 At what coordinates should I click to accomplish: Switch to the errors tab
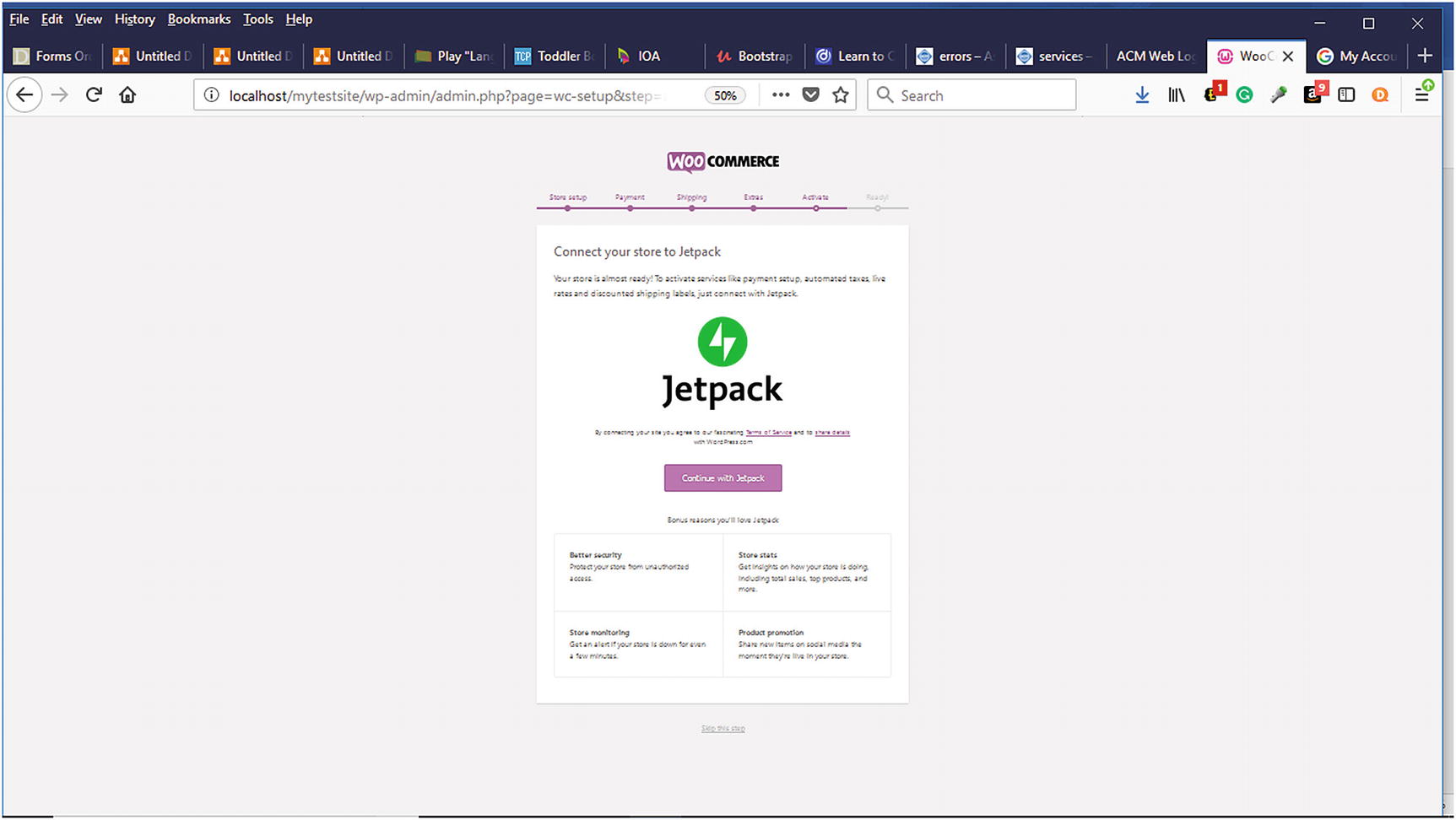956,56
